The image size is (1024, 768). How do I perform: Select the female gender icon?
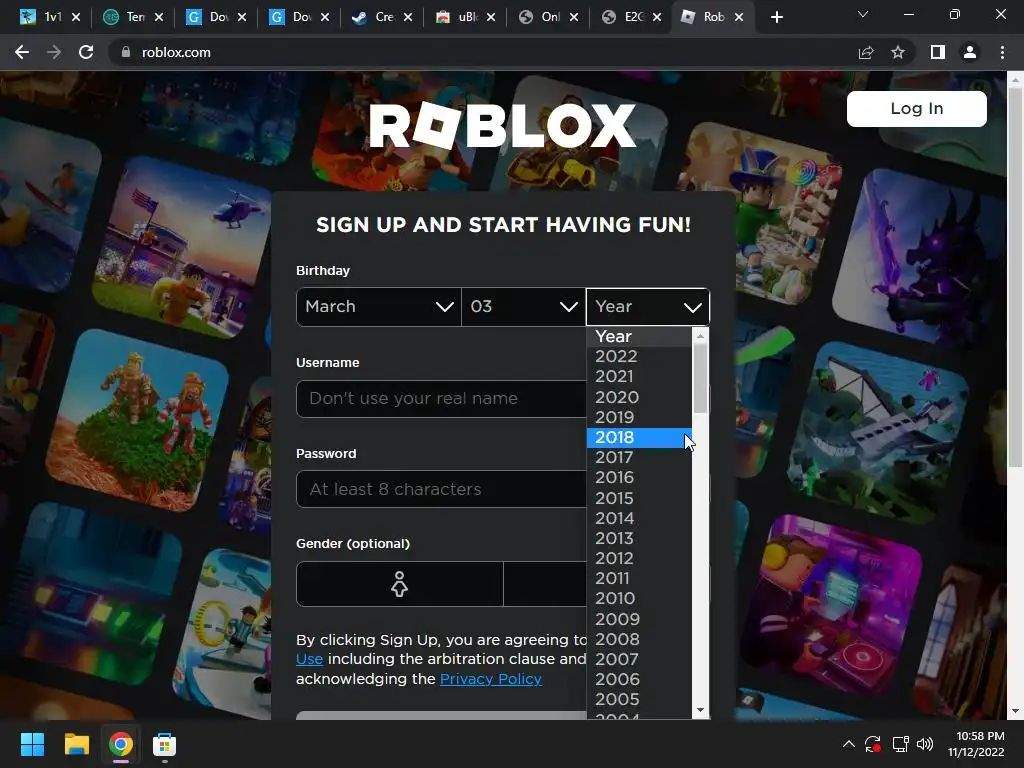pyautogui.click(x=399, y=584)
